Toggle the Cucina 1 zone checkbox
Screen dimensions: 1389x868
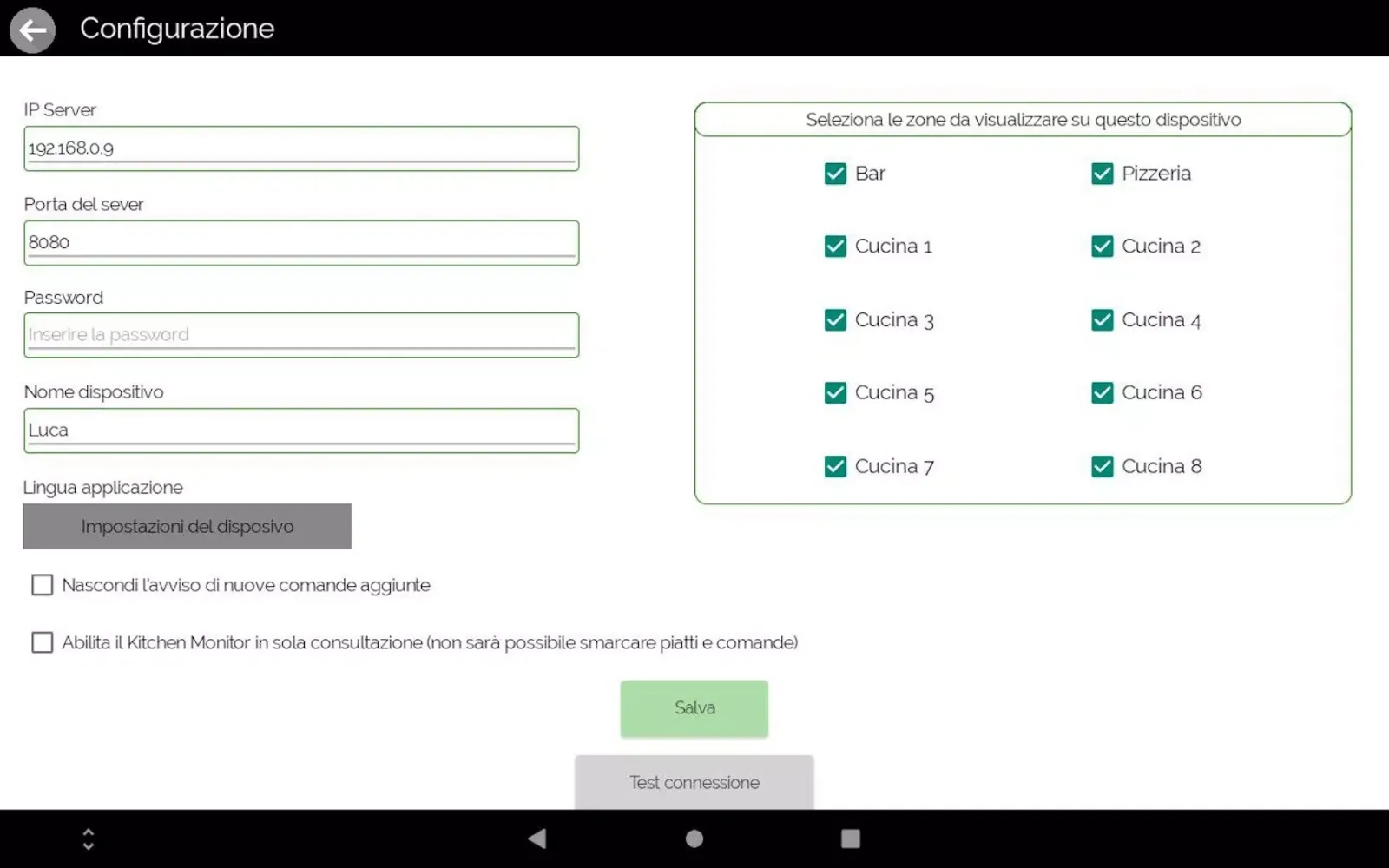coord(835,247)
